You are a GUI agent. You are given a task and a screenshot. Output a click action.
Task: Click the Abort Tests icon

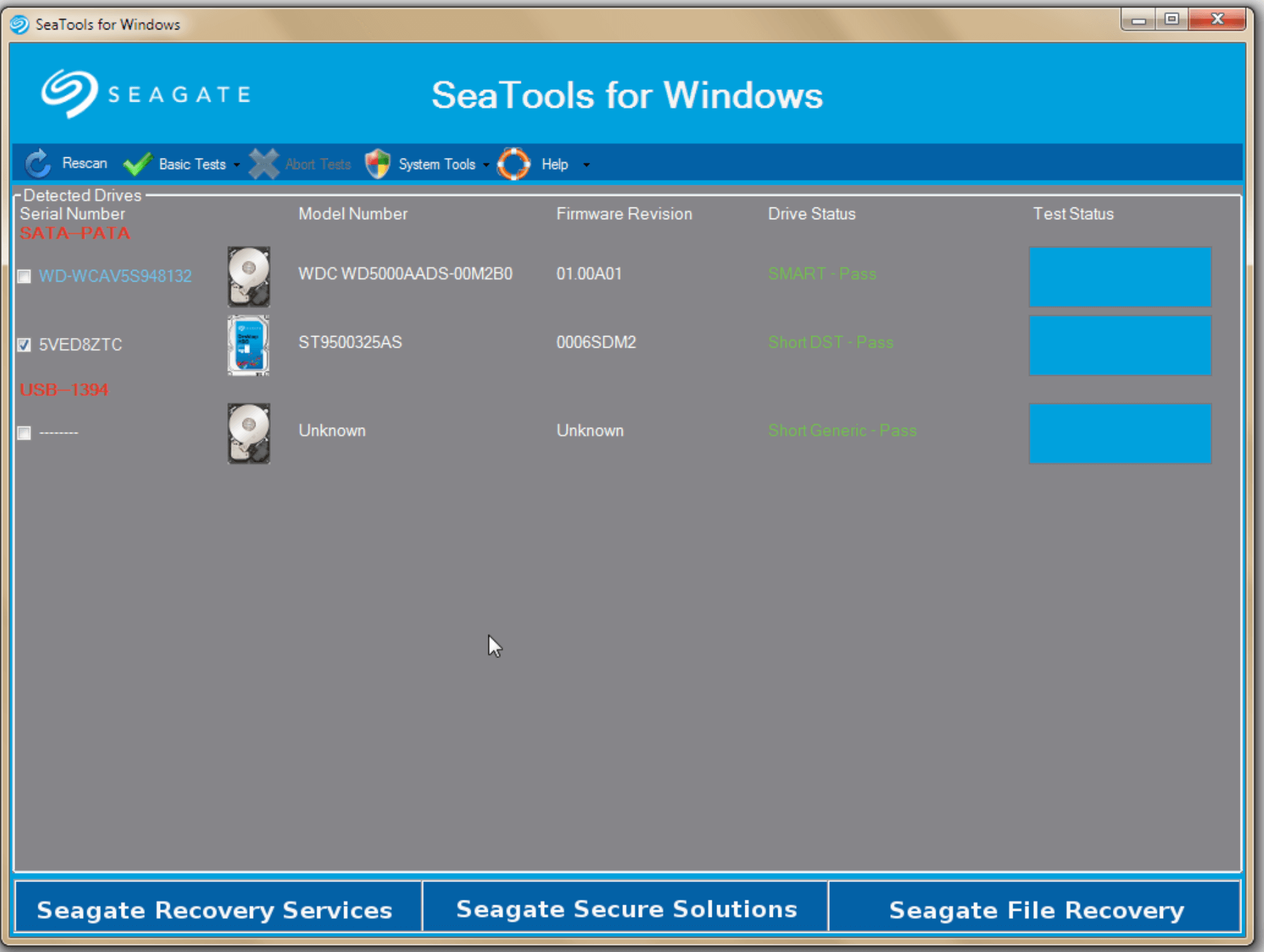tap(264, 163)
